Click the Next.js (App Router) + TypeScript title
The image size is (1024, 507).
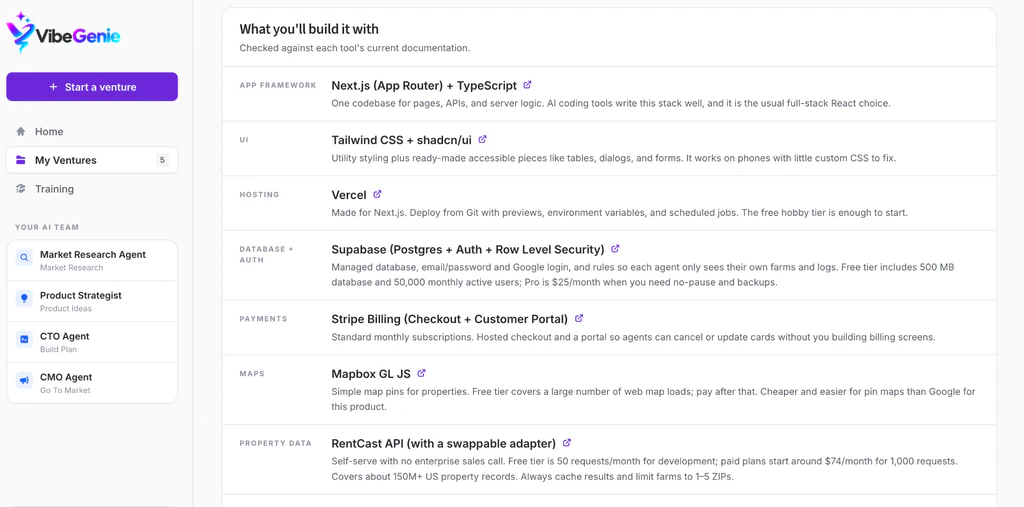tap(424, 86)
